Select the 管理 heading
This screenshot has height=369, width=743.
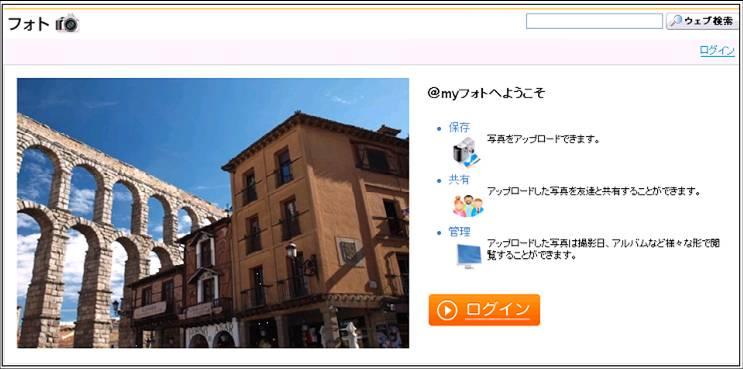459,232
